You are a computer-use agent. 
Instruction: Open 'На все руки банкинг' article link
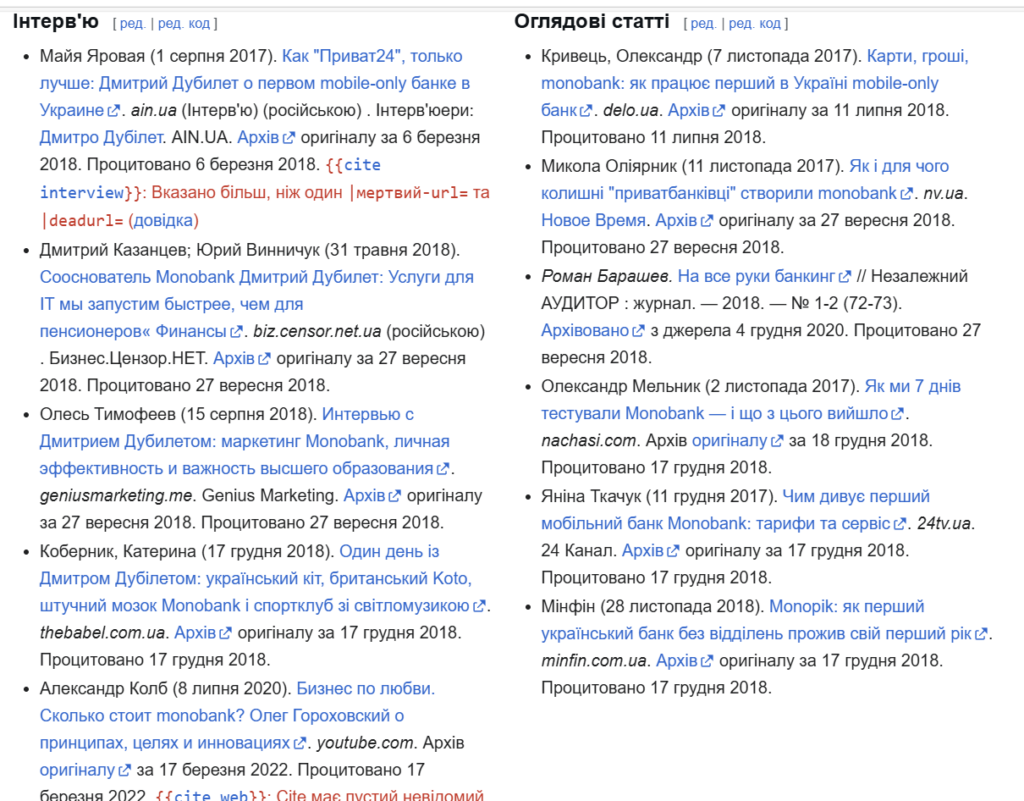(764, 276)
